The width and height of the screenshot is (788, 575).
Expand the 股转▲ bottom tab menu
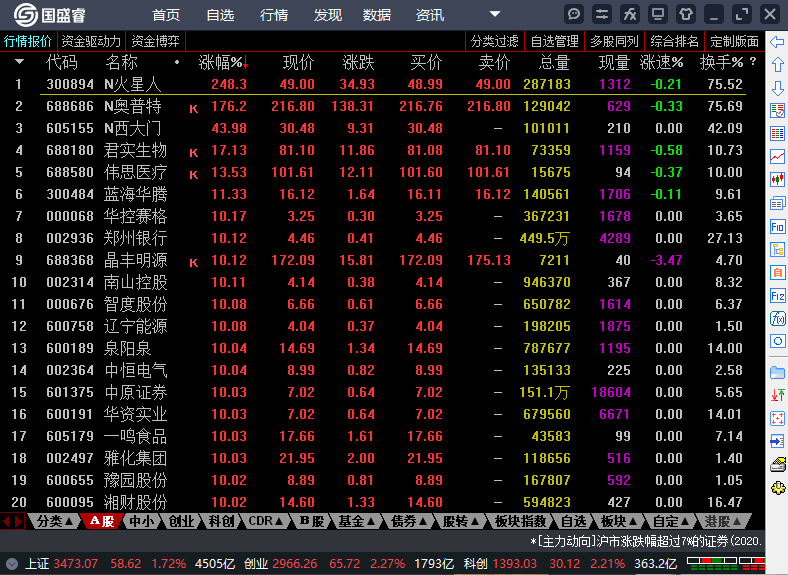(461, 521)
